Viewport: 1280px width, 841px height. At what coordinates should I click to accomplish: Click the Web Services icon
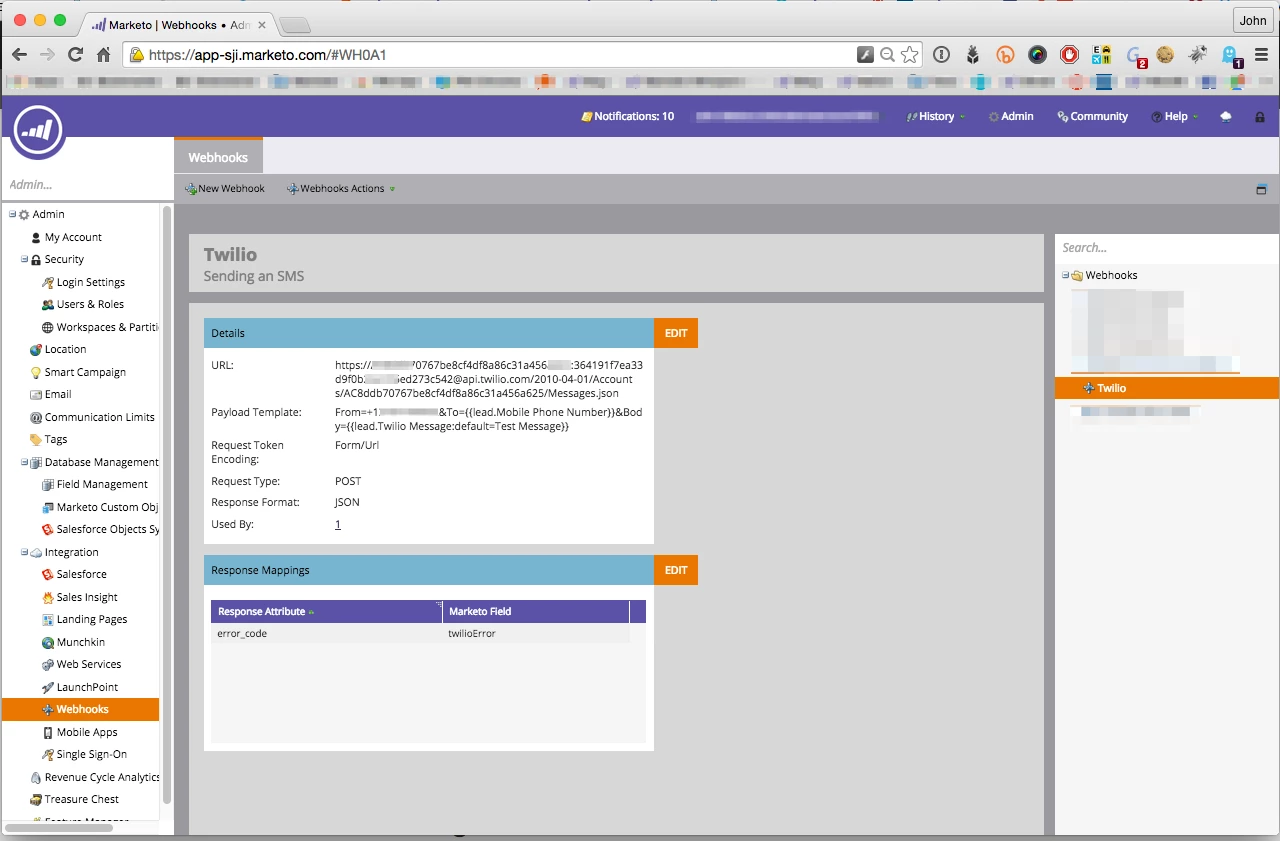click(48, 664)
